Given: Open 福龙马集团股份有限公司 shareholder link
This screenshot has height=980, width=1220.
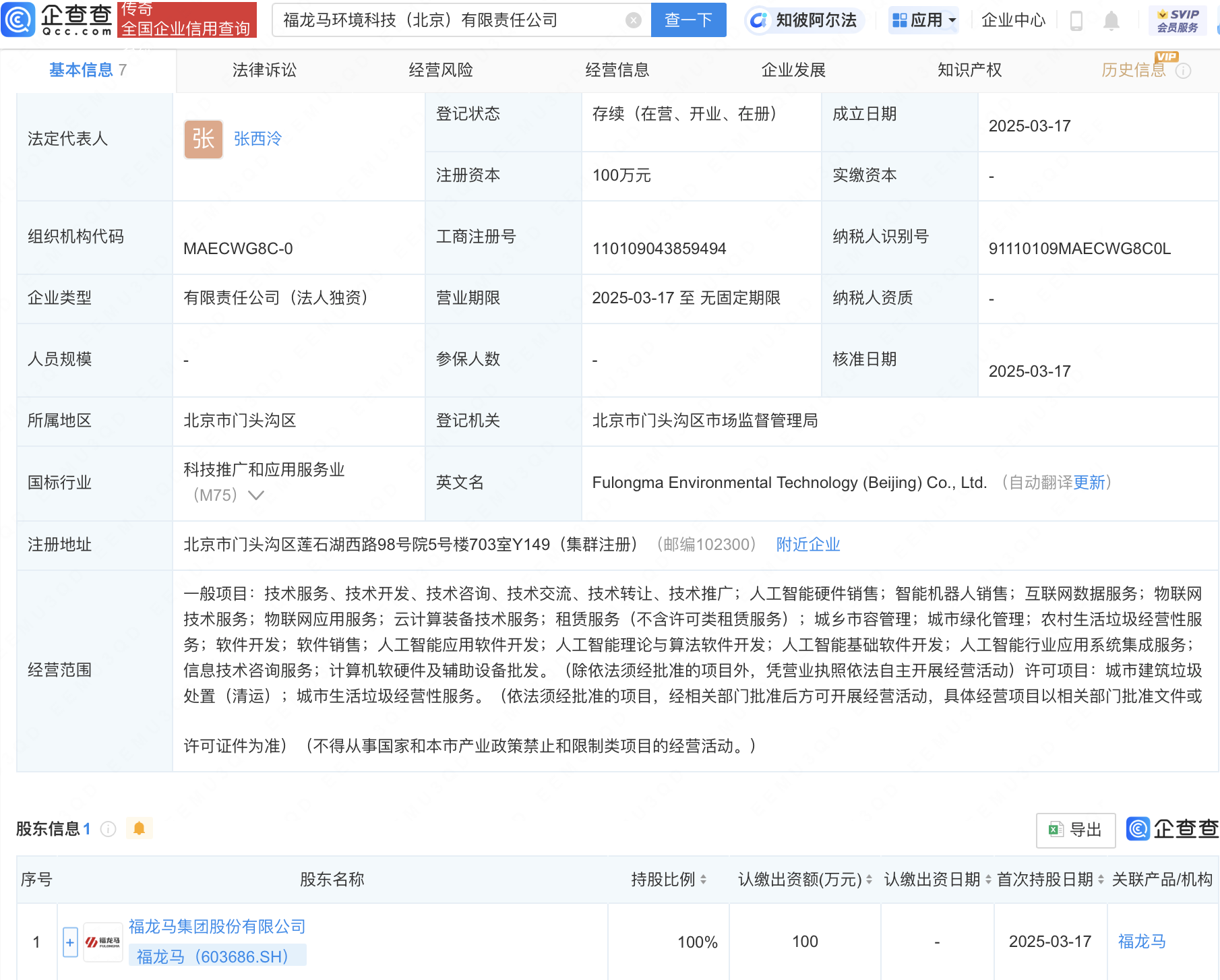Looking at the screenshot, I should (217, 927).
